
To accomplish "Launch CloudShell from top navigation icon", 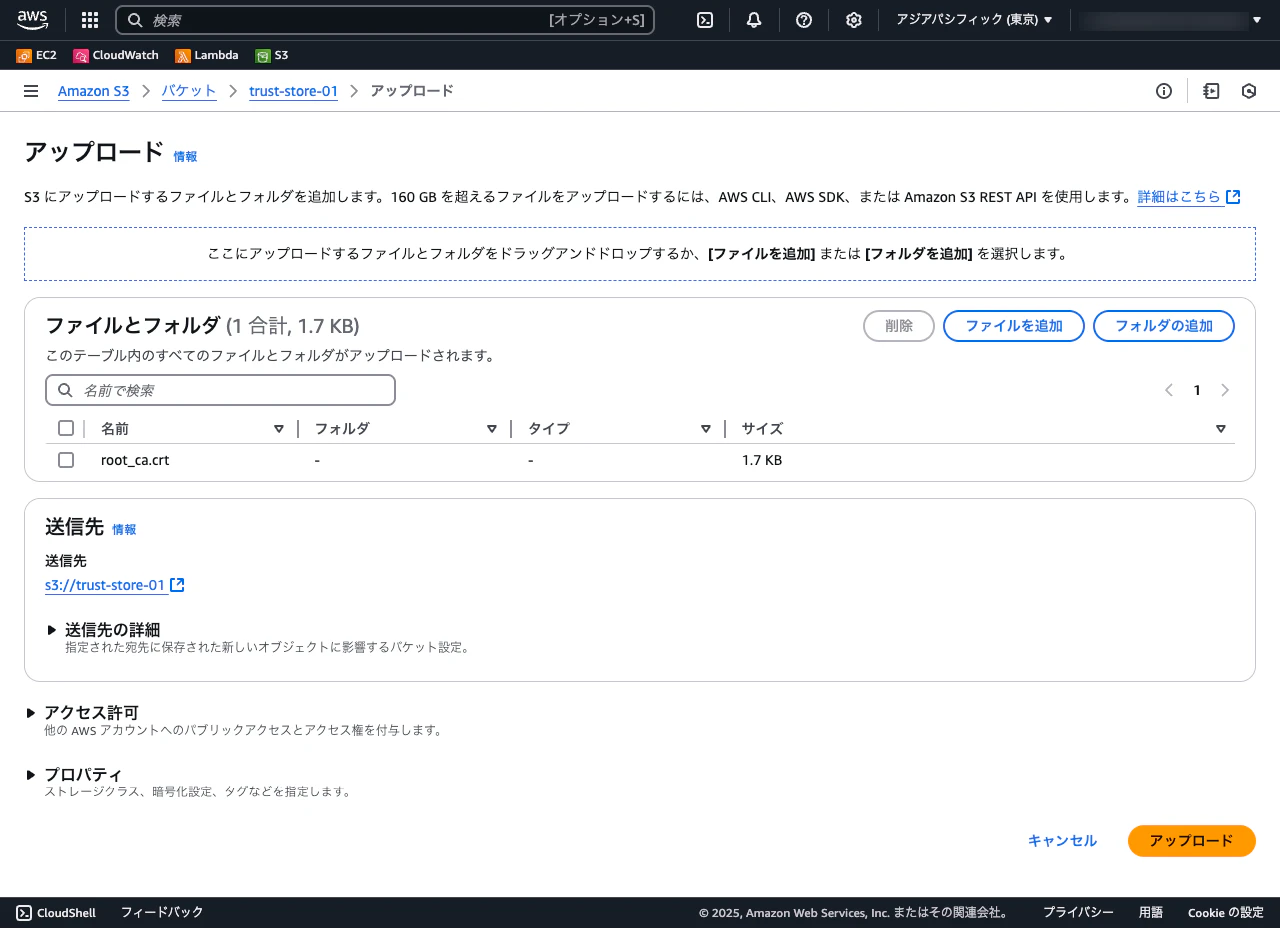I will coord(705,20).
